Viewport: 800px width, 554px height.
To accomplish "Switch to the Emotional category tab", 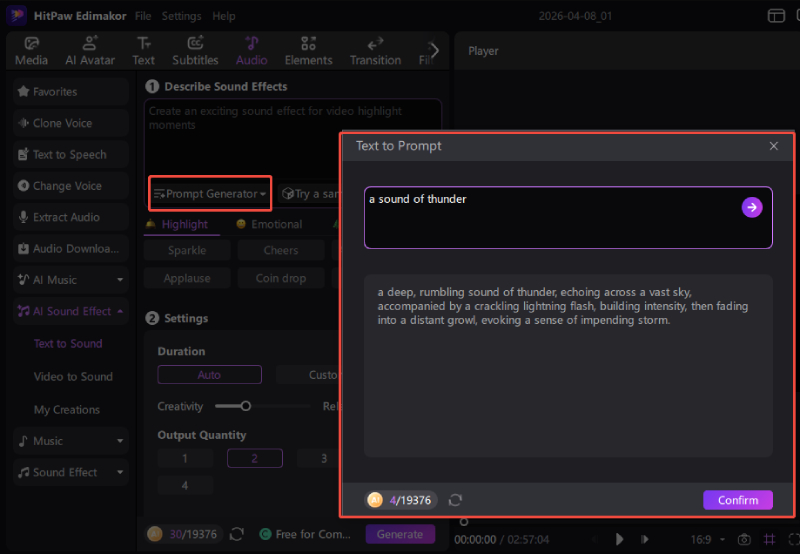I will (269, 224).
